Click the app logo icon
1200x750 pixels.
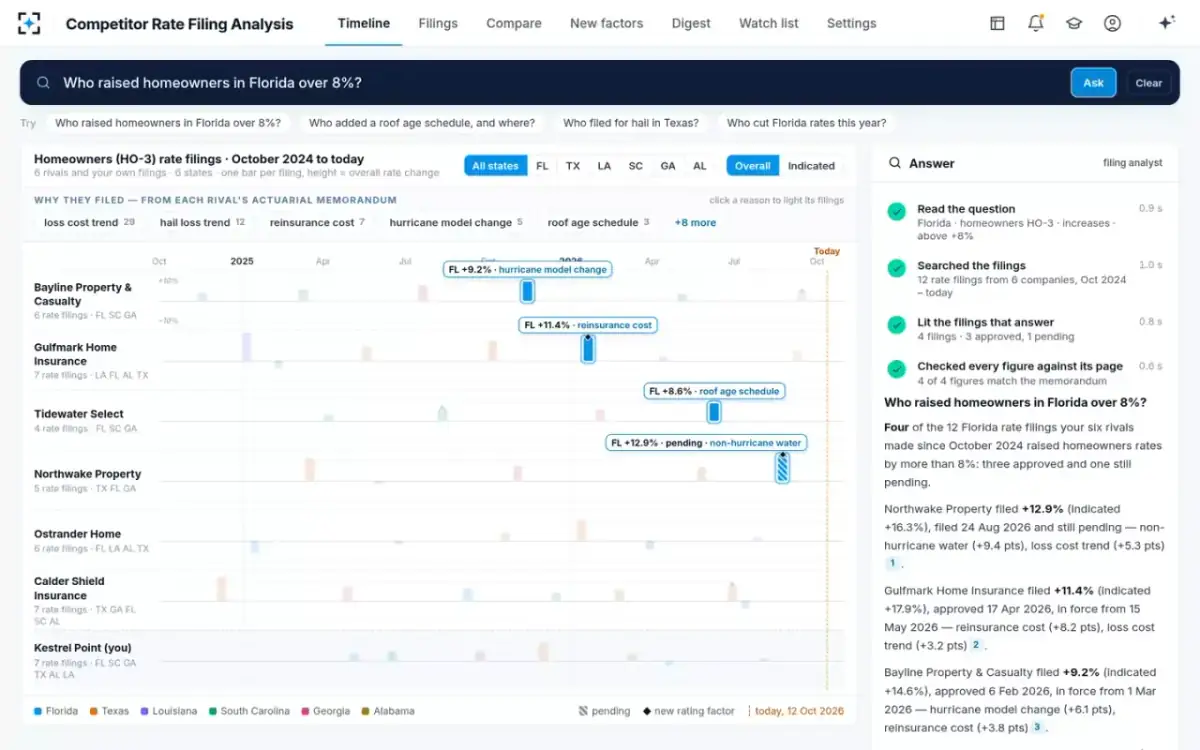(30, 23)
